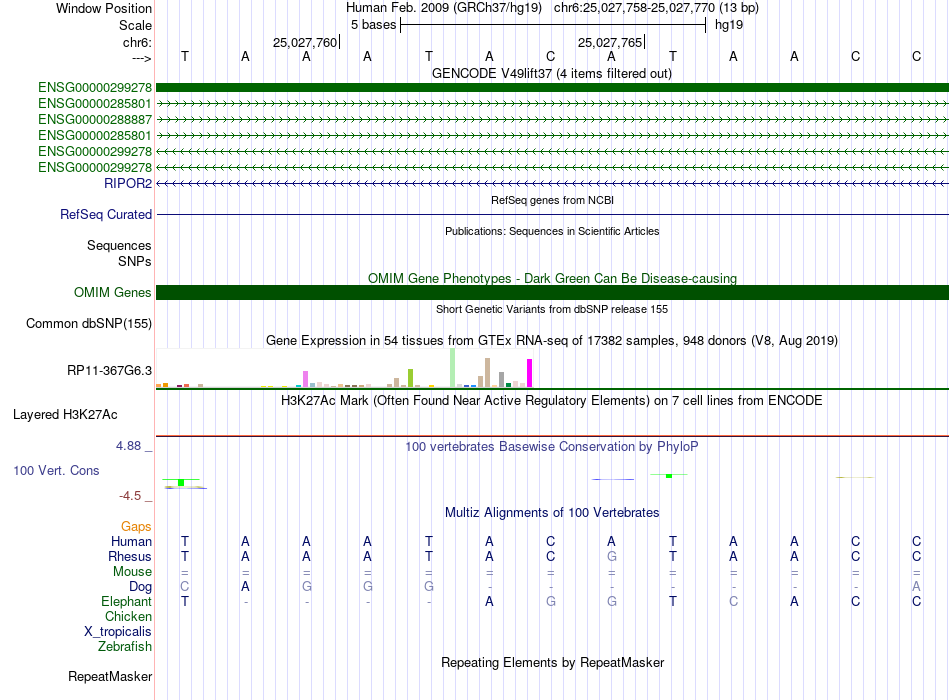Click Multiz Alignments of 100 Vertebrates title
Viewport: 950px width, 700px height.
[x=552, y=513]
